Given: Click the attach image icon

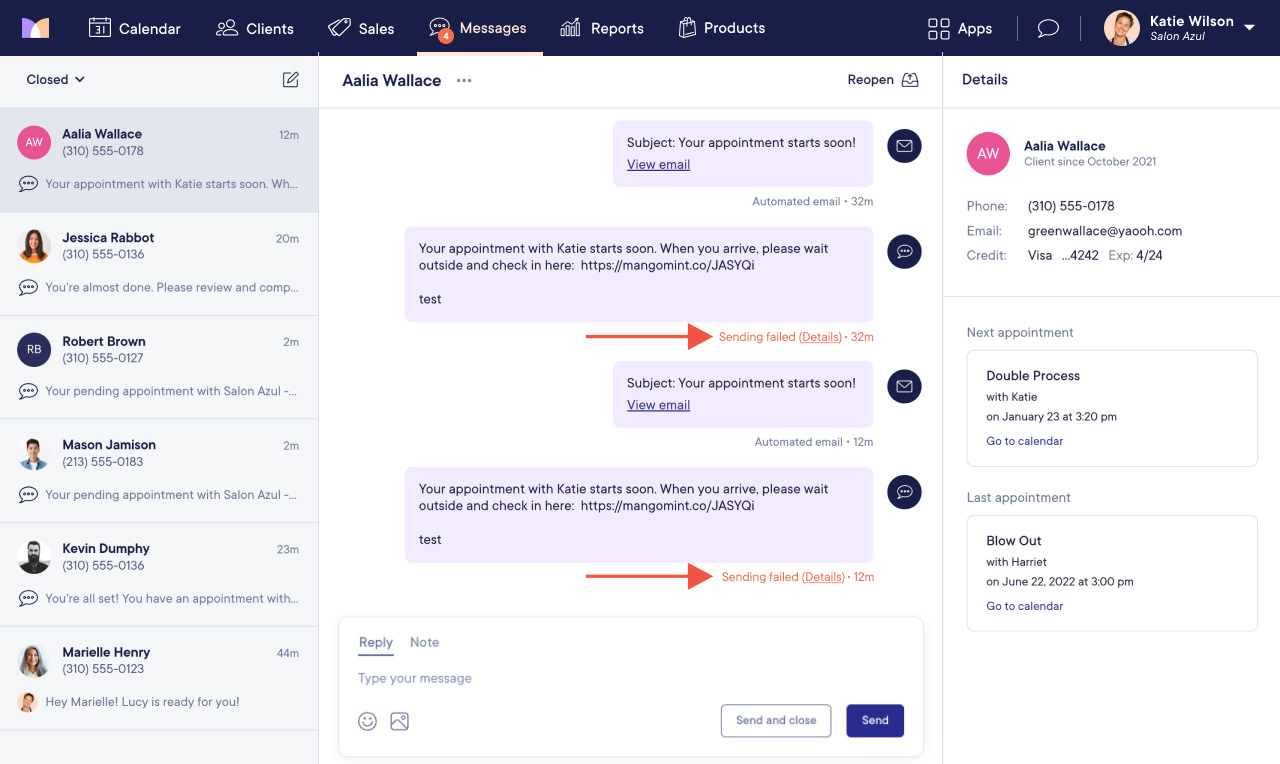Looking at the screenshot, I should pos(400,721).
